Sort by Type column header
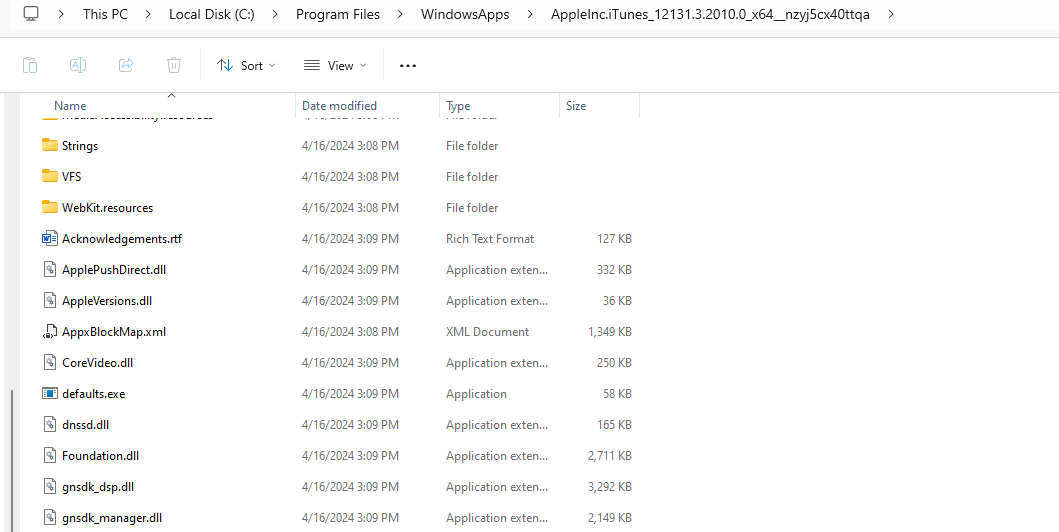Viewport: 1059px width, 532px height. (x=458, y=105)
